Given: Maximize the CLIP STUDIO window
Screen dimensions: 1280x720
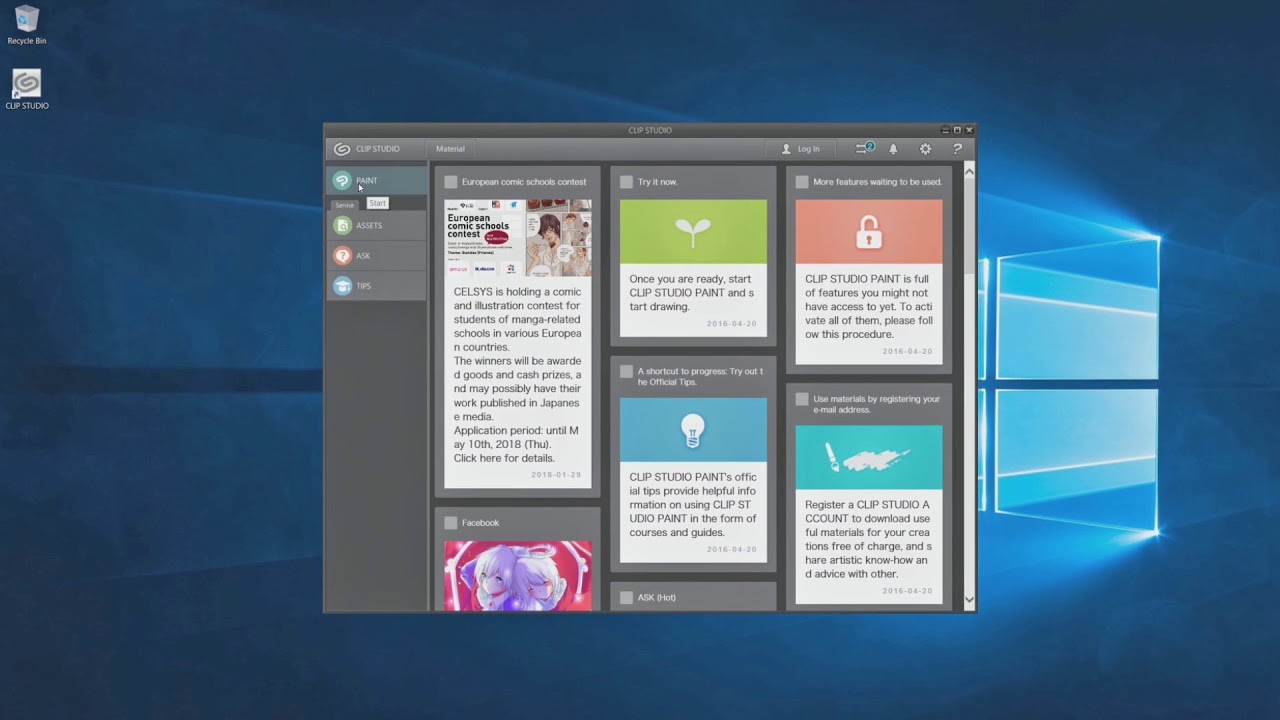Looking at the screenshot, I should [x=957, y=130].
